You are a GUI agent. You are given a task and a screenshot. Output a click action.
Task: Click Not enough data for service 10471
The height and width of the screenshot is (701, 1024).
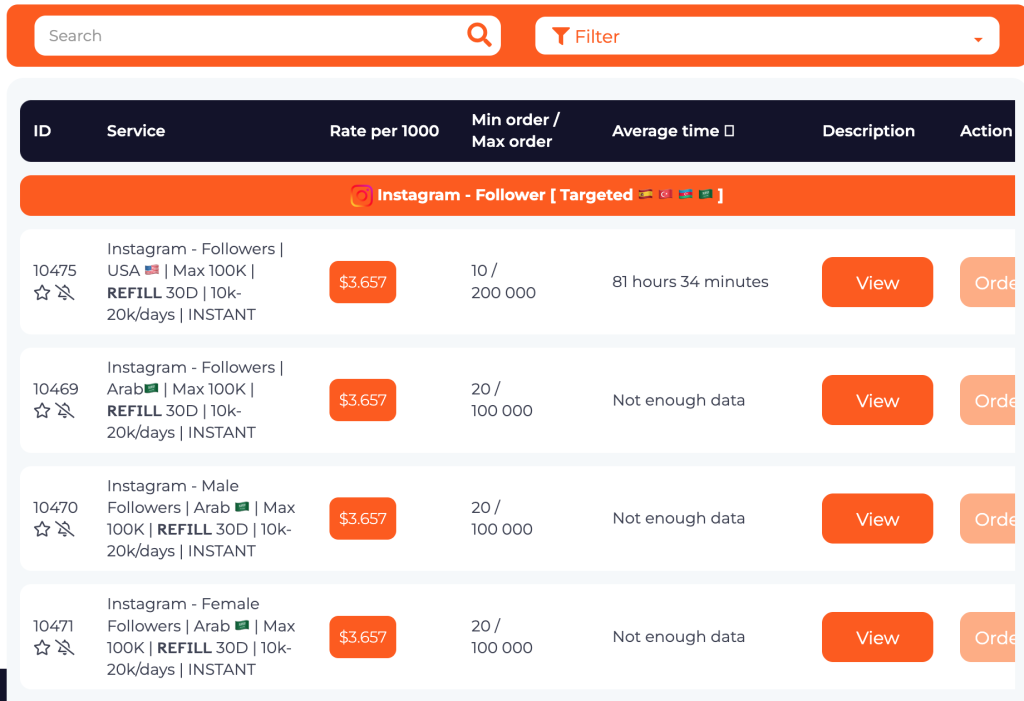coord(679,636)
